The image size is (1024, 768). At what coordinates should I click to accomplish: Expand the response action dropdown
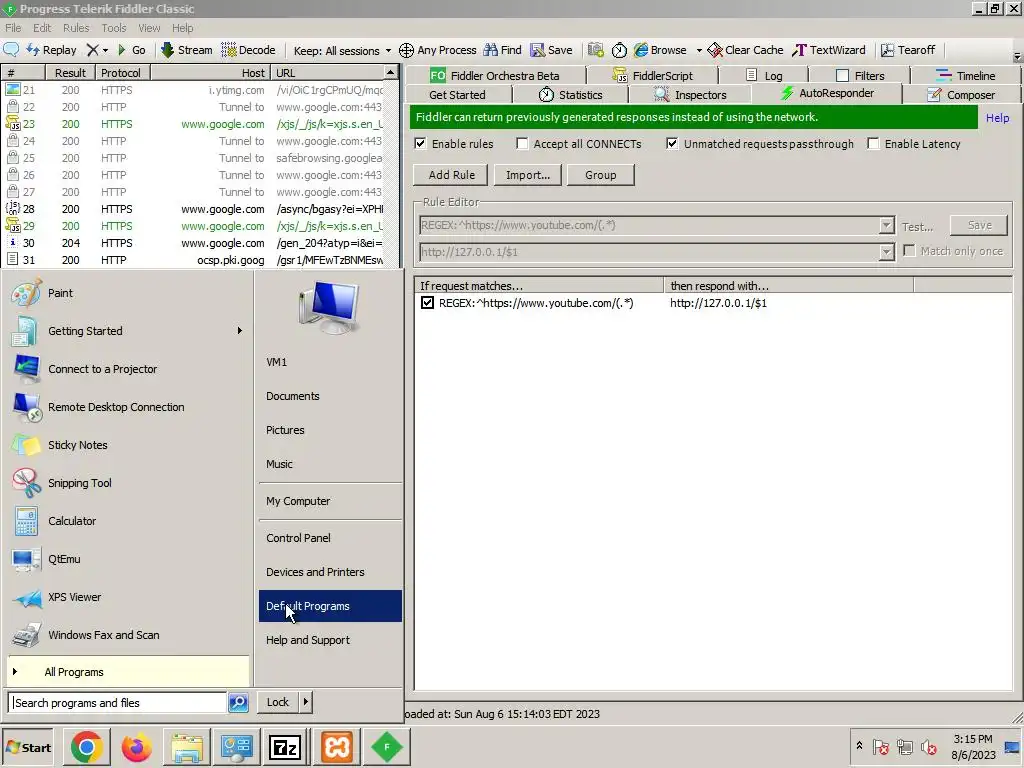[x=886, y=252]
